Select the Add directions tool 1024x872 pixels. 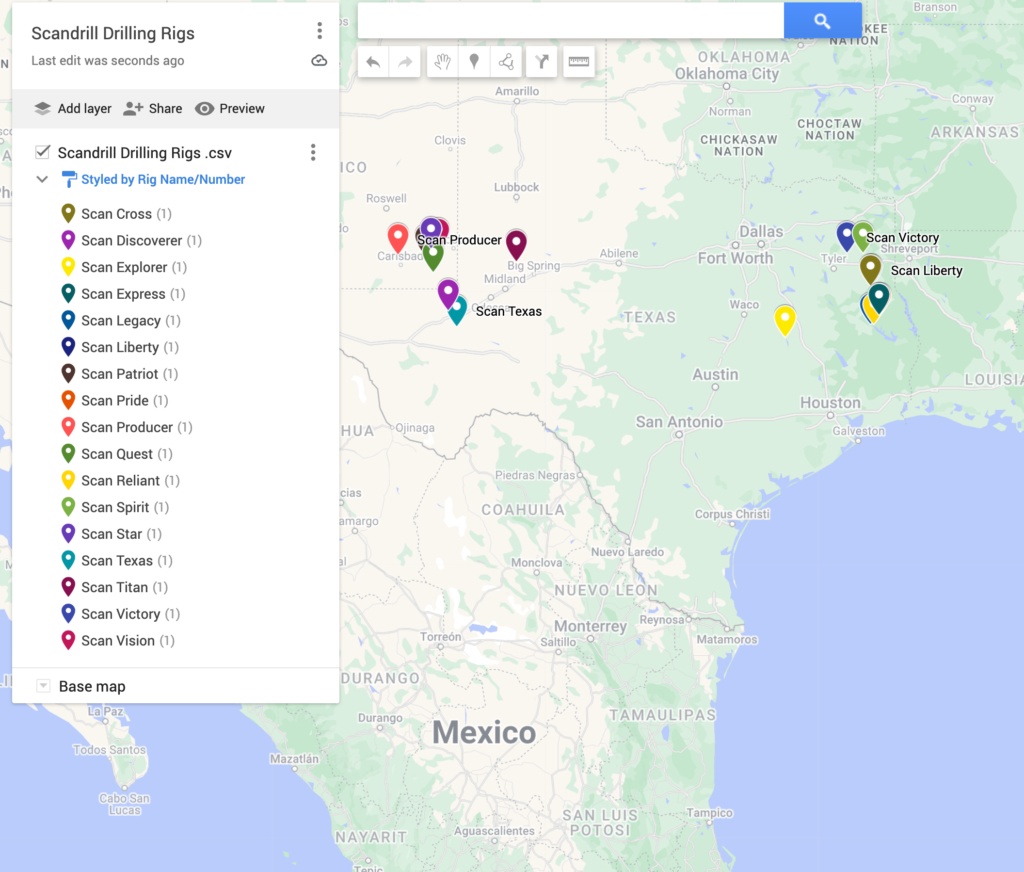point(541,62)
